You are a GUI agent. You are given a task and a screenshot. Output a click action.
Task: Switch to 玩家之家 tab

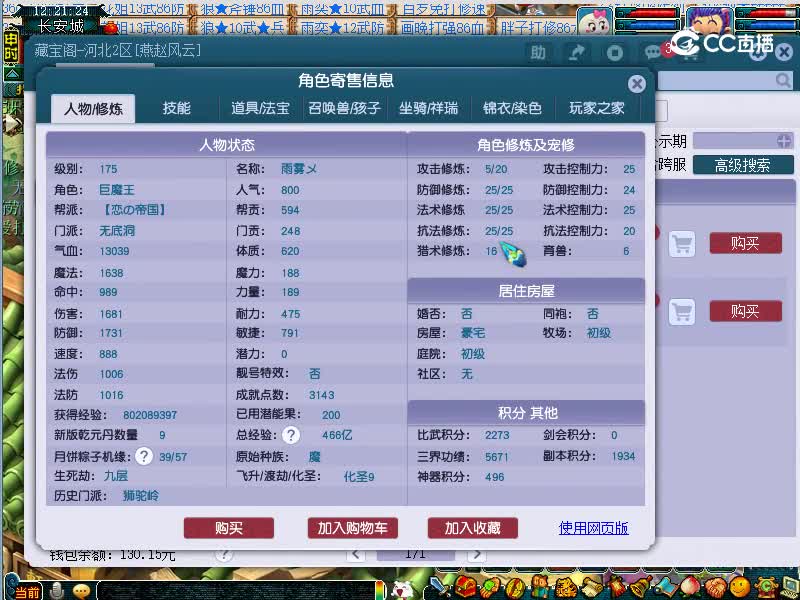(596, 108)
